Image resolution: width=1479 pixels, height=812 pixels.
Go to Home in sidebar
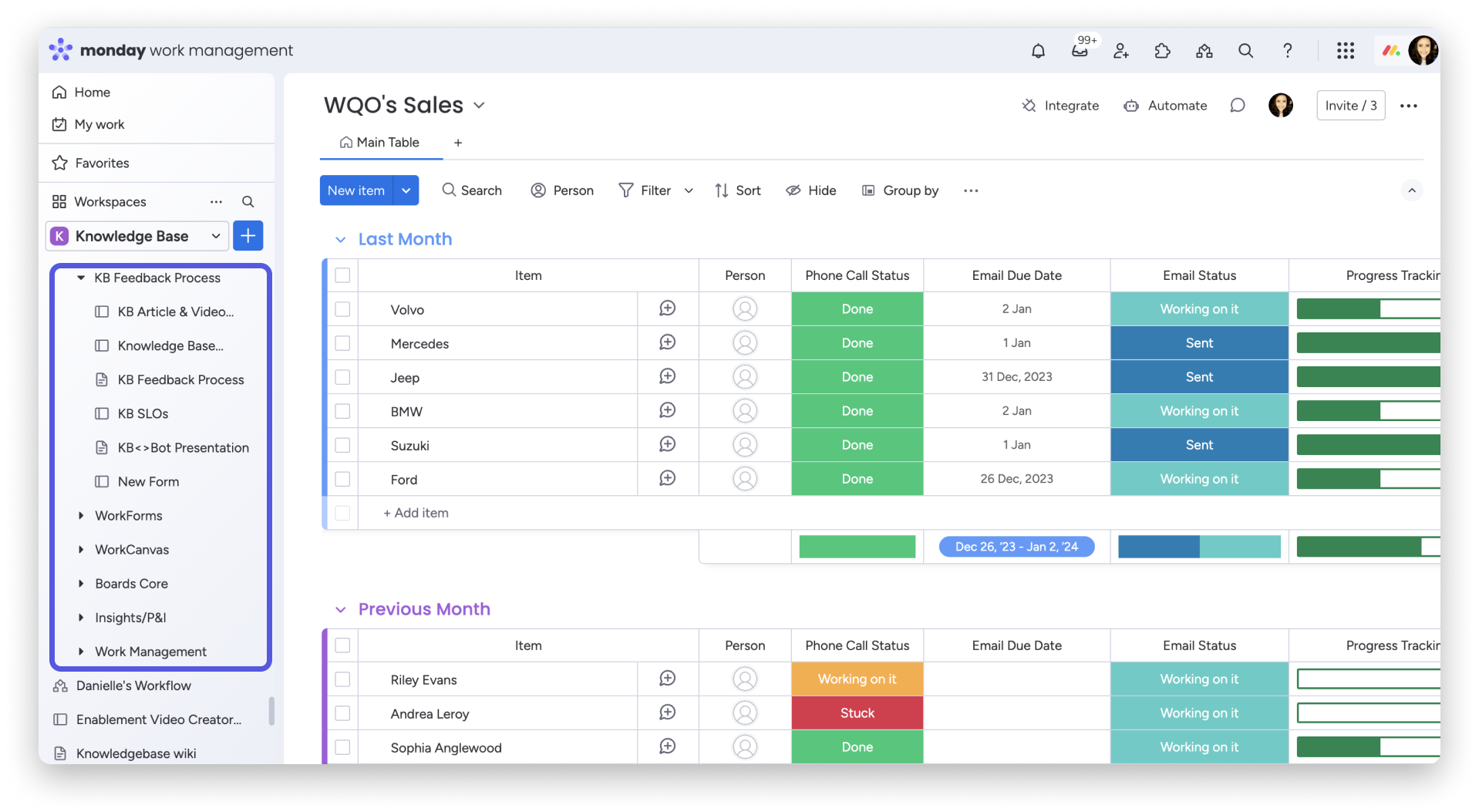[82, 93]
